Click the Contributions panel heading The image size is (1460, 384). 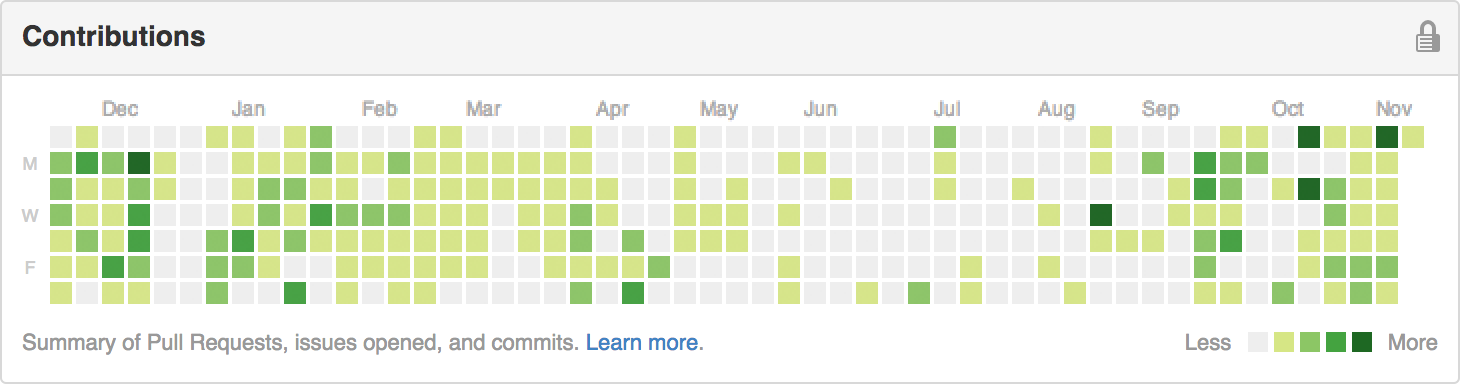pyautogui.click(x=114, y=37)
